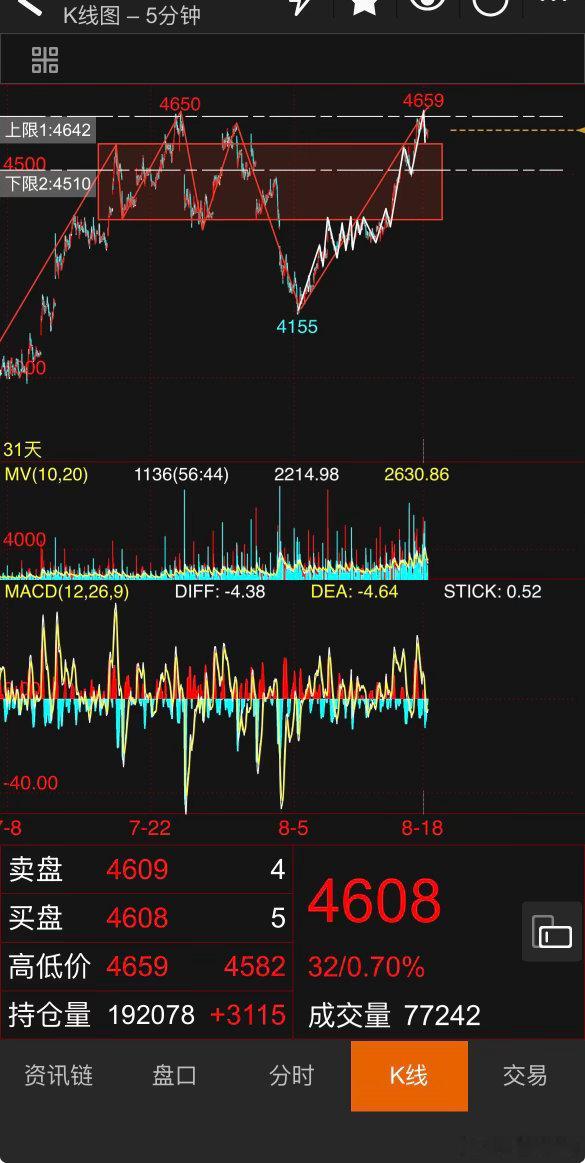Tap the STICK: 0.52 readout

(x=492, y=591)
